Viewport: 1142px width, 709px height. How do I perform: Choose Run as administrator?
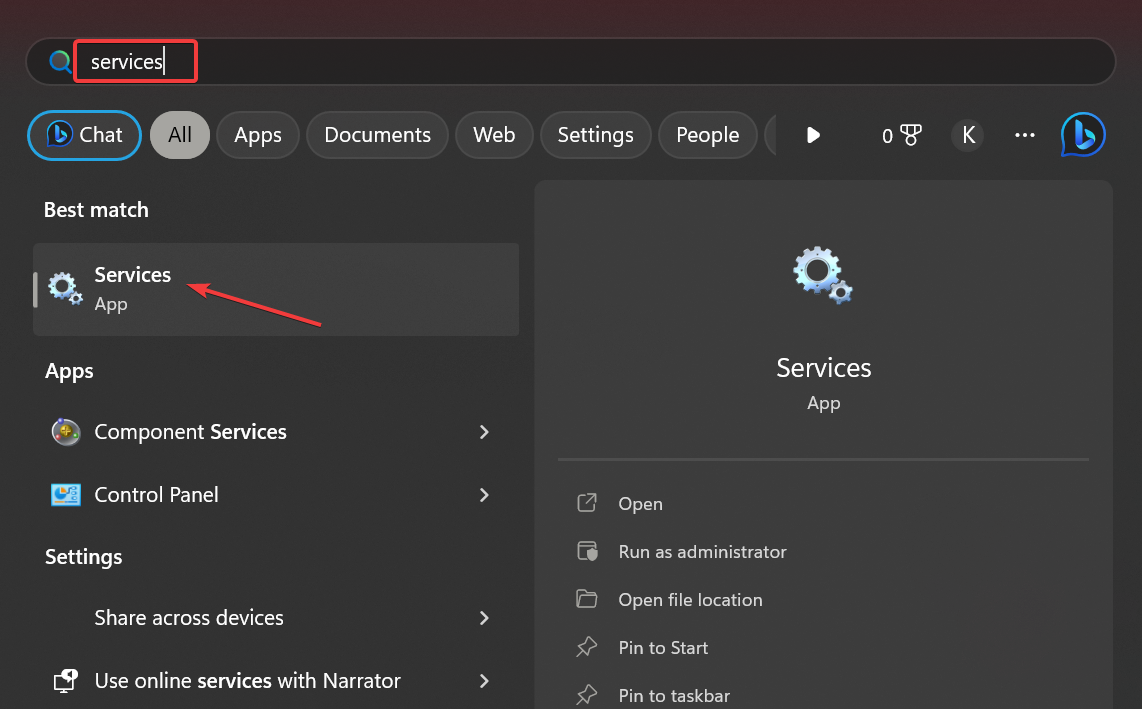click(702, 552)
